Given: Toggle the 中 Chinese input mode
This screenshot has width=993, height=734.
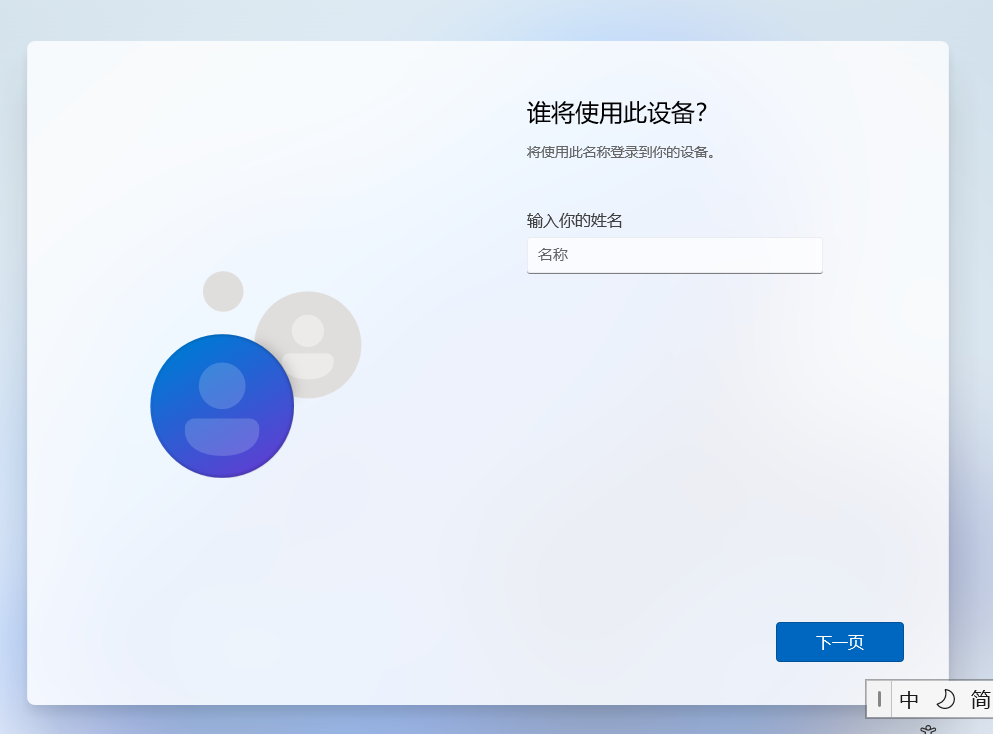Looking at the screenshot, I should [909, 699].
